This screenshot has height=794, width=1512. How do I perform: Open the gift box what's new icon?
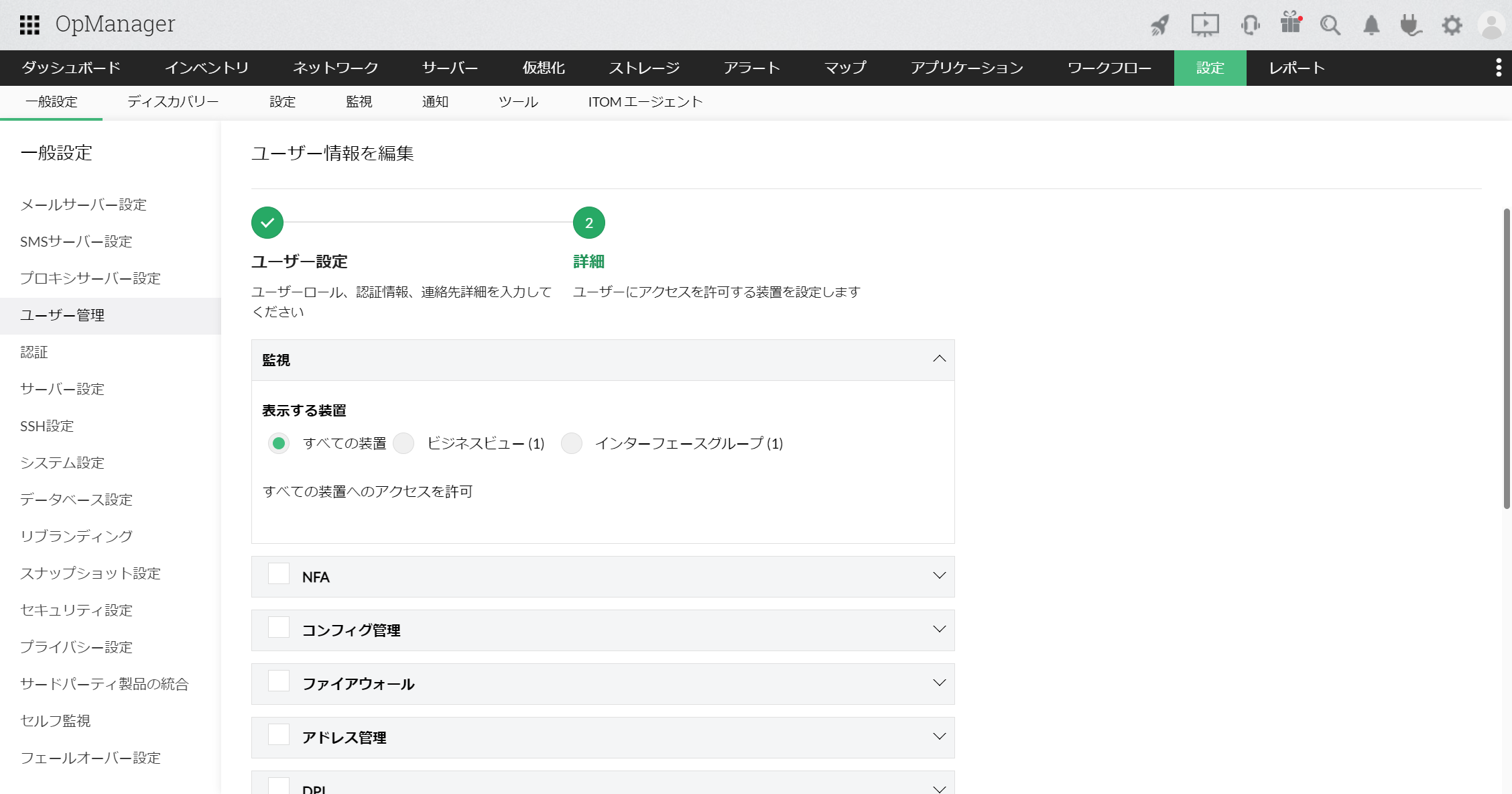pyautogui.click(x=1290, y=23)
